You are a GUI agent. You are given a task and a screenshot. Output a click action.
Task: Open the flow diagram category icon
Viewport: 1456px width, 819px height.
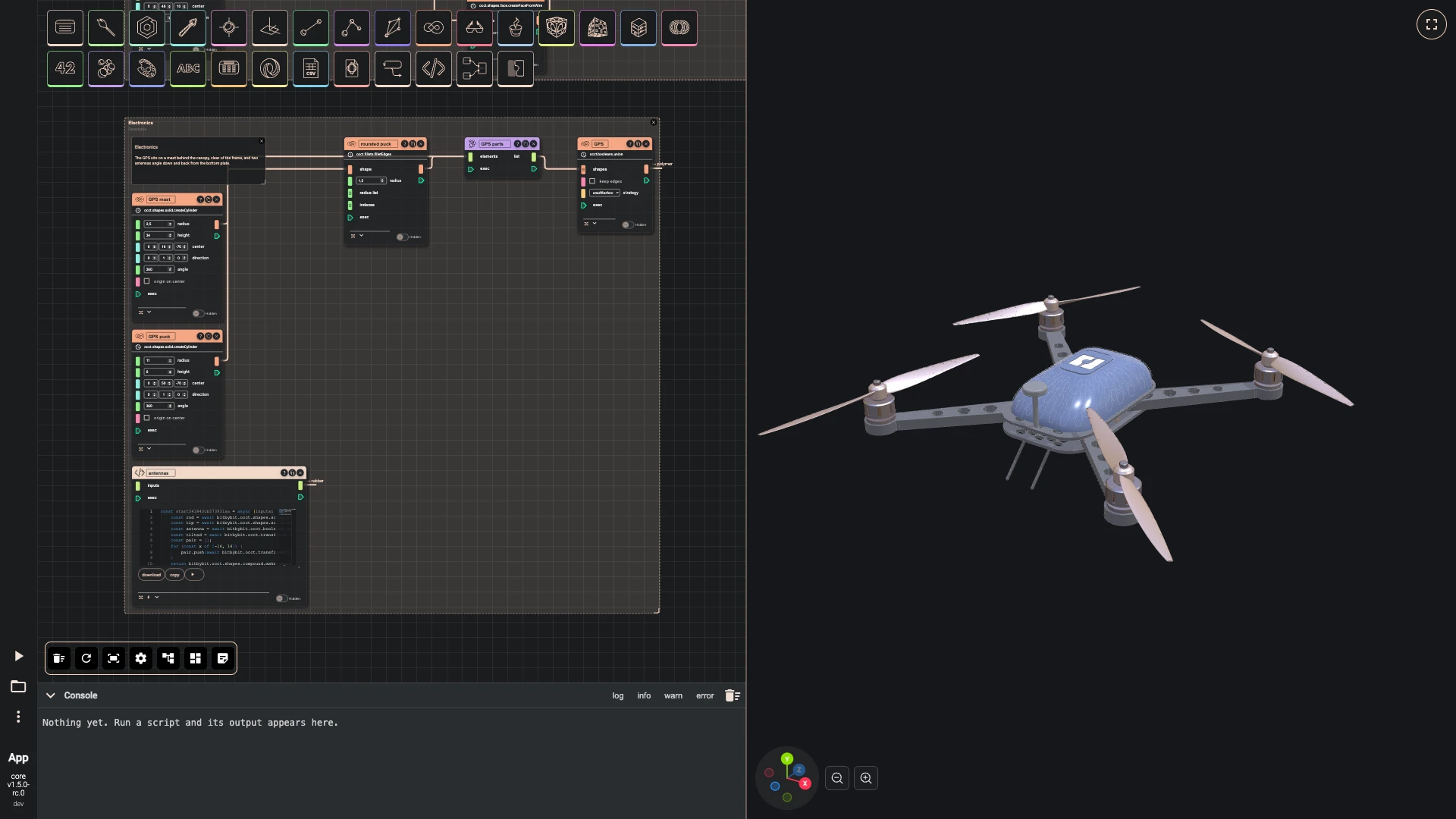click(x=475, y=68)
